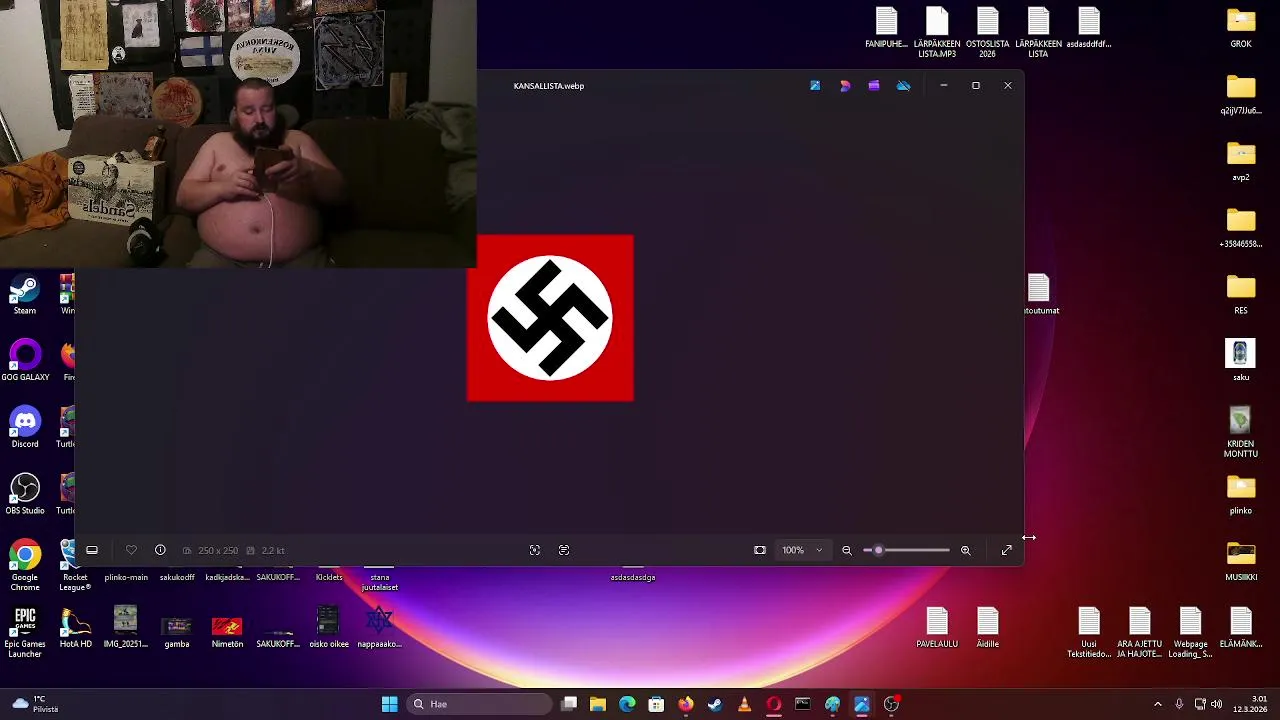Toggle the filmstrip view icon in Photos
Viewport: 1280px width, 720px height.
coord(92,550)
